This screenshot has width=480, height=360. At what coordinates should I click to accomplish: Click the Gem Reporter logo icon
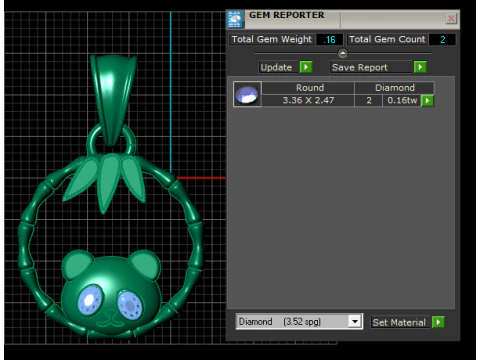(x=235, y=19)
